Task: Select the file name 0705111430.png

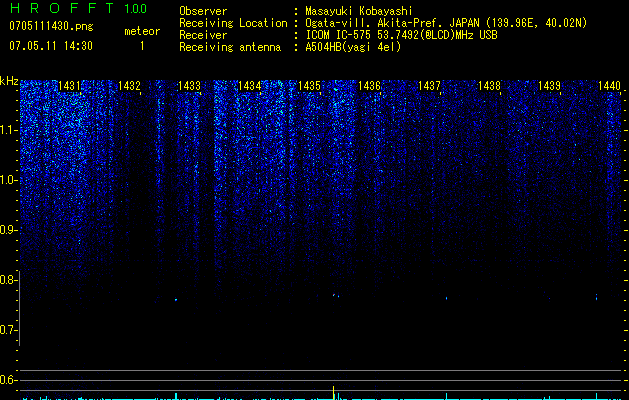Action: 51,26
